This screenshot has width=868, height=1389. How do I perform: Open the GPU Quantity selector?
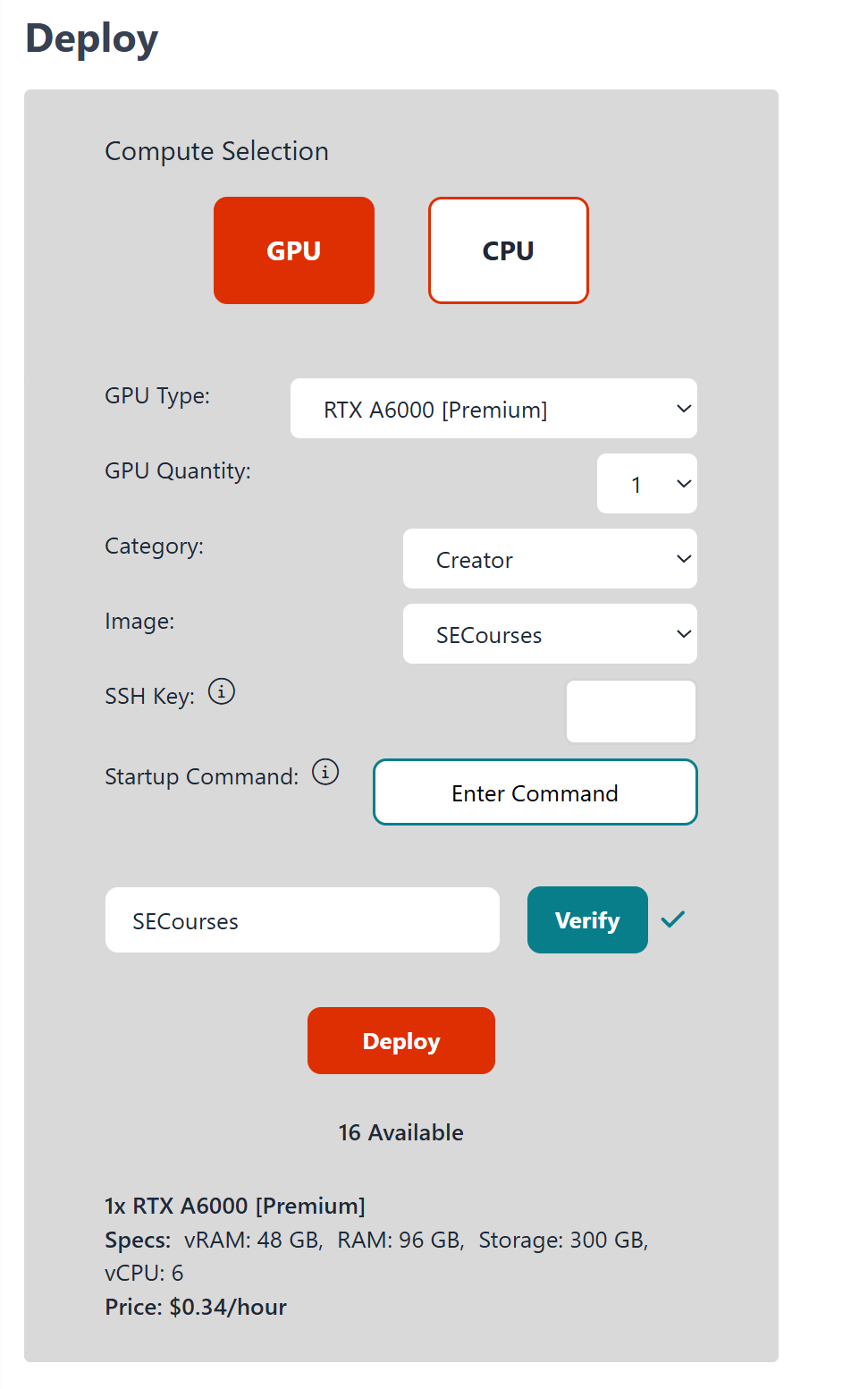[x=647, y=484]
